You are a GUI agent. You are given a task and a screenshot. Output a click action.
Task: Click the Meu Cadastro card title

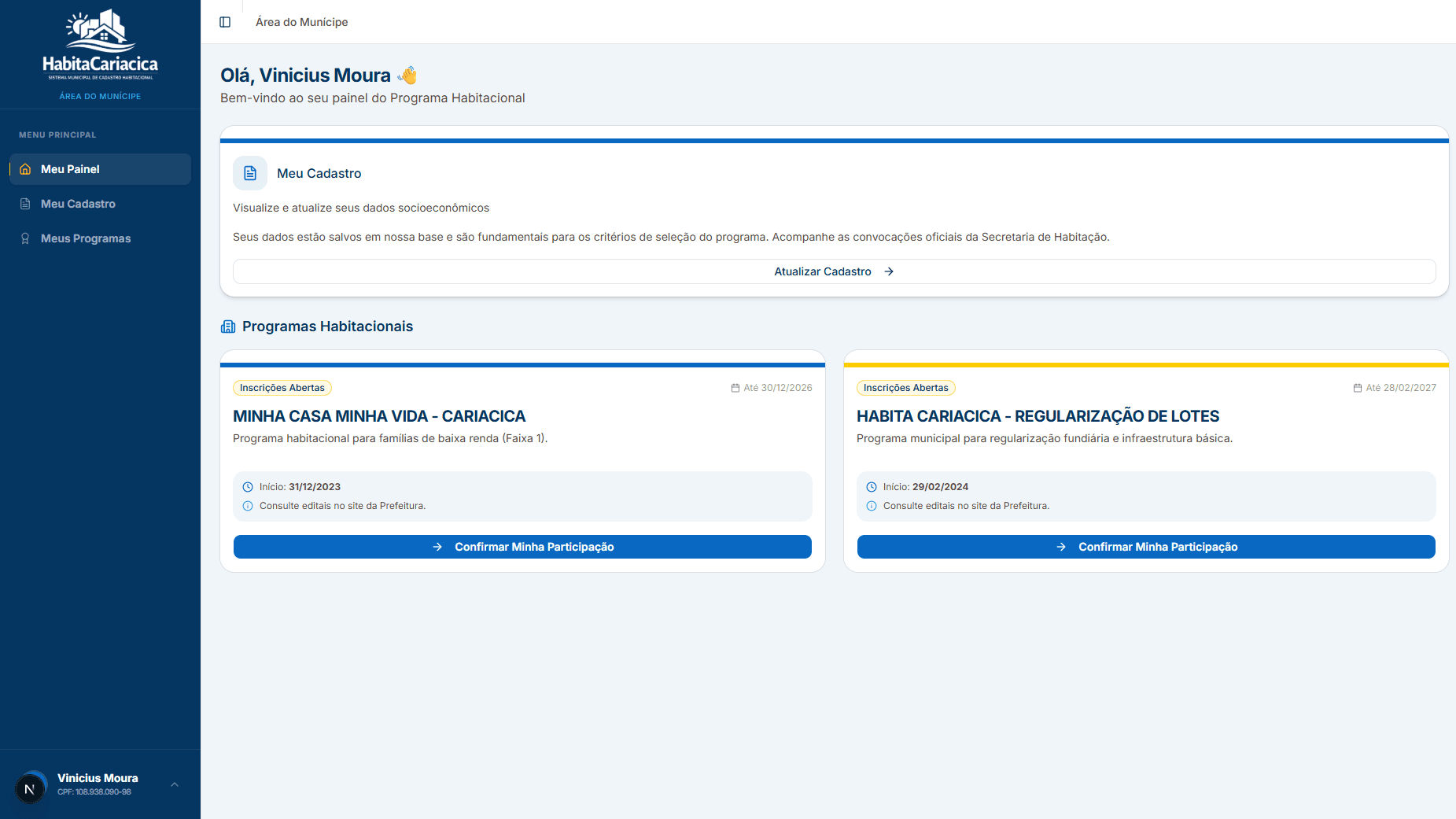tap(319, 173)
